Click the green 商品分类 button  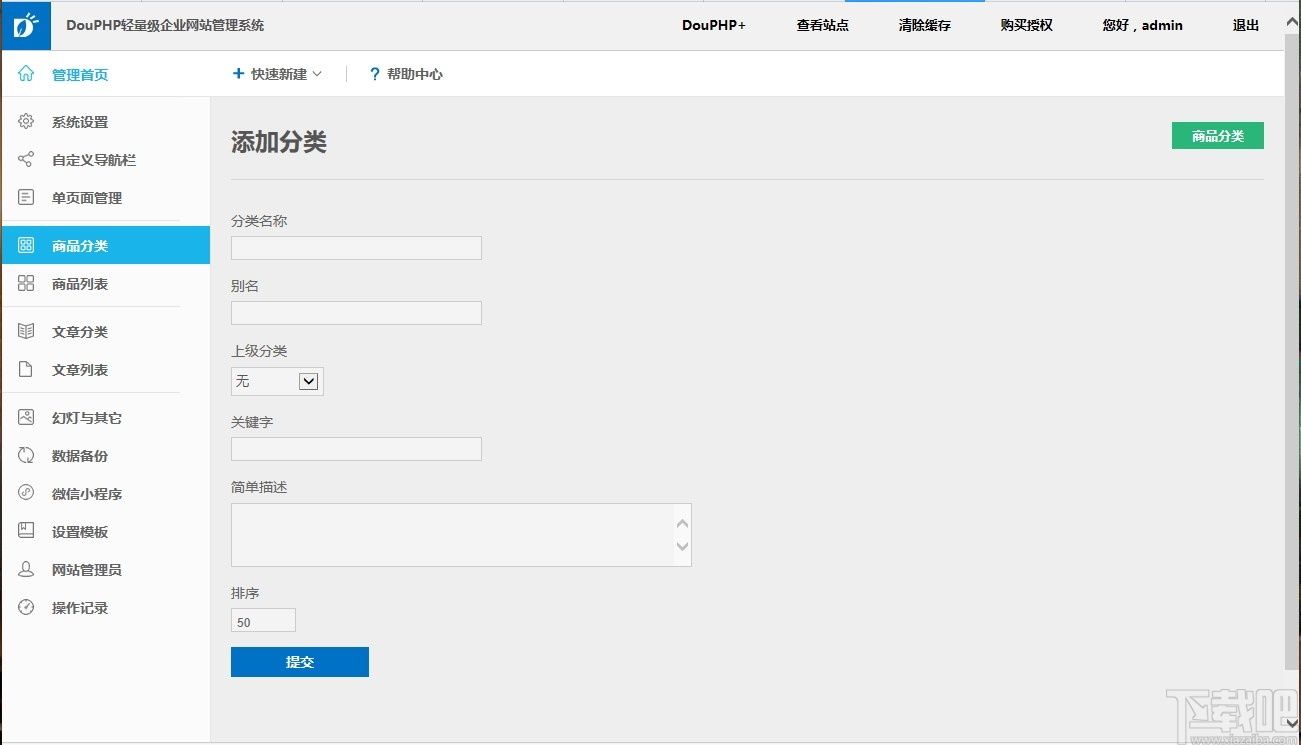pyautogui.click(x=1218, y=136)
